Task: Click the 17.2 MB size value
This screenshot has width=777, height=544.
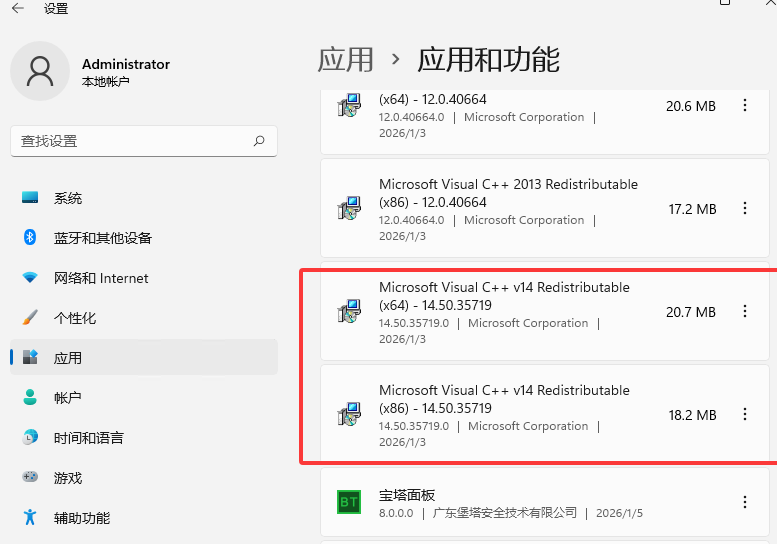Action: coord(692,209)
